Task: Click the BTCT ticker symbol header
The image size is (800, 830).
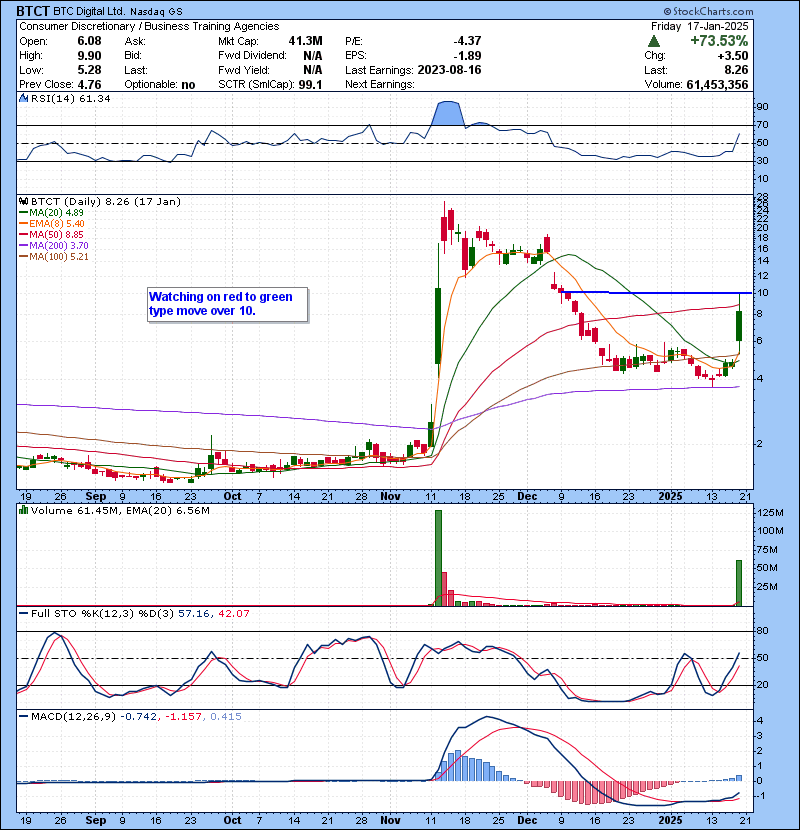Action: click(x=32, y=11)
